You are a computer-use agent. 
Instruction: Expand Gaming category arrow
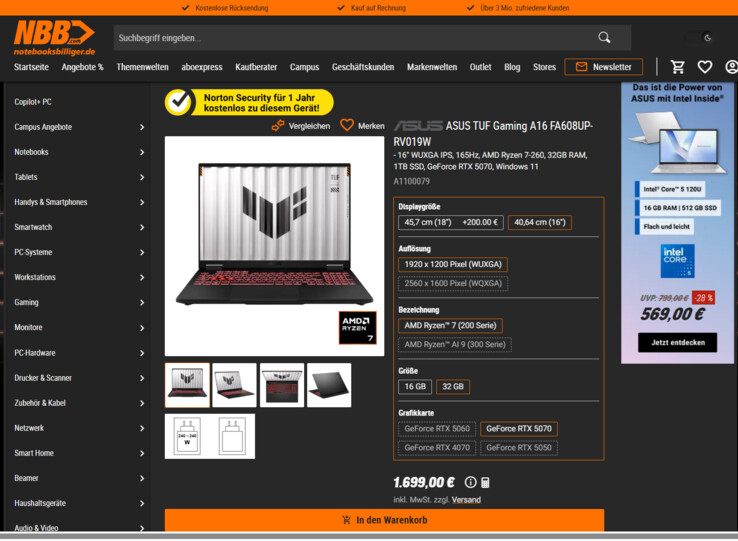tap(142, 302)
